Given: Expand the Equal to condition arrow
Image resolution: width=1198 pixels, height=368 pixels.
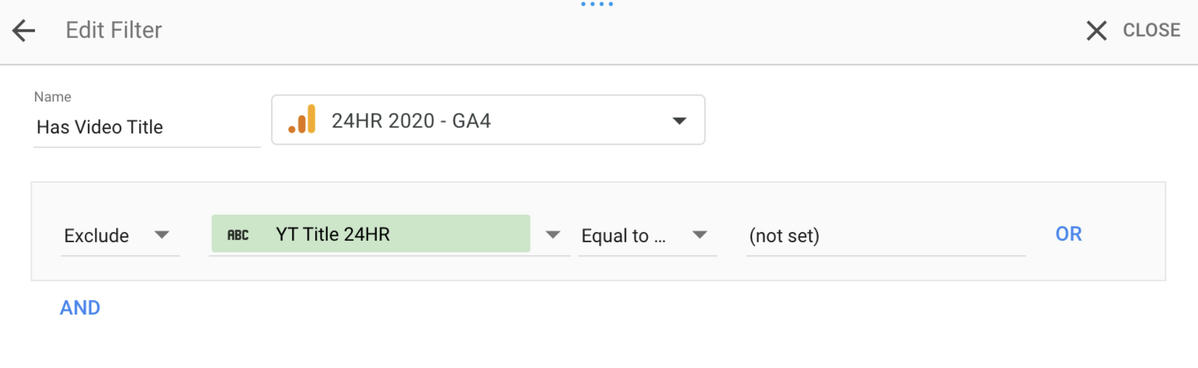Looking at the screenshot, I should (699, 234).
